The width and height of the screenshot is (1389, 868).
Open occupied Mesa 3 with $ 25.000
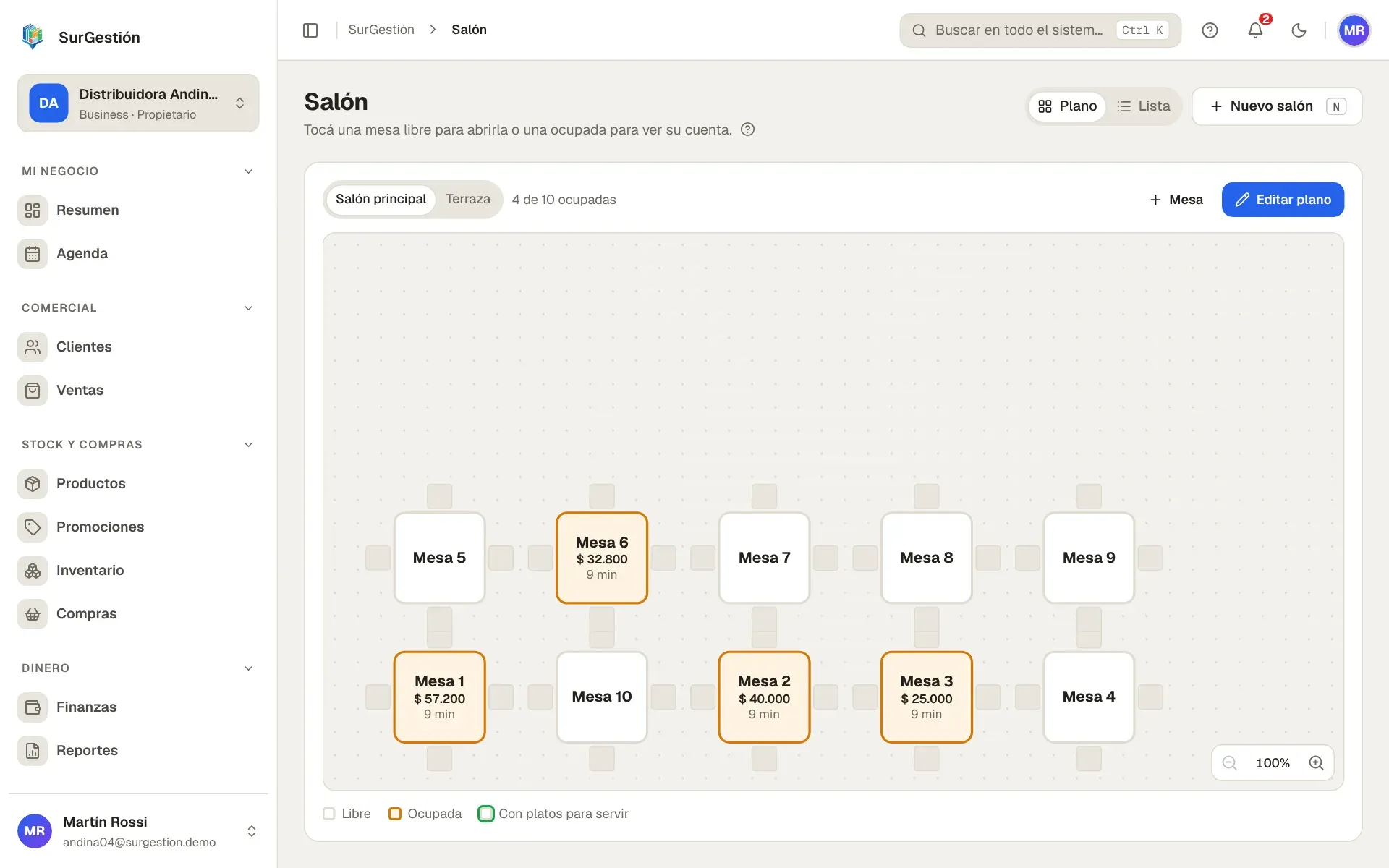pos(926,697)
